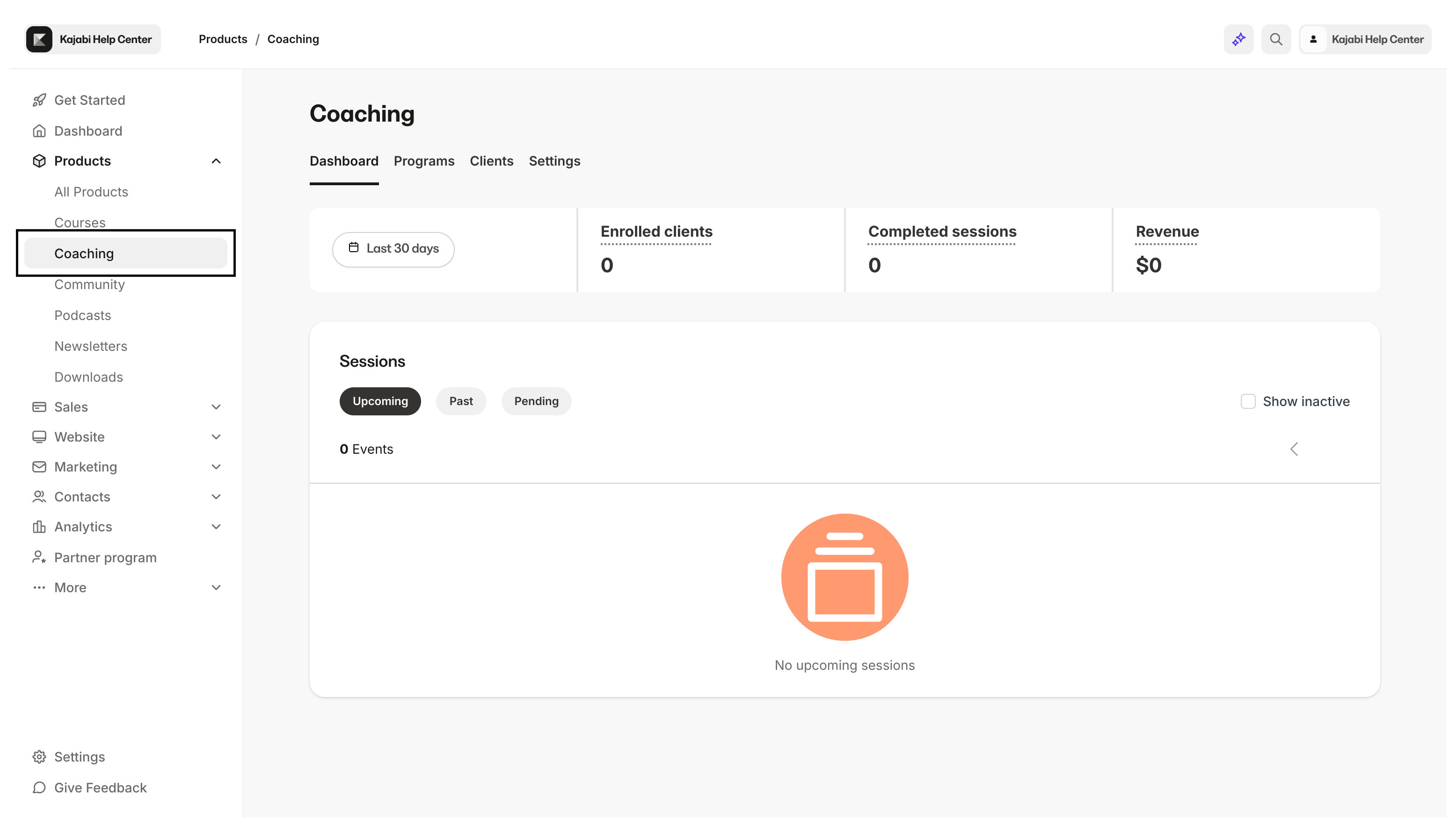Toggle the Pending sessions filter
This screenshot has height=827, width=1456.
click(x=536, y=401)
